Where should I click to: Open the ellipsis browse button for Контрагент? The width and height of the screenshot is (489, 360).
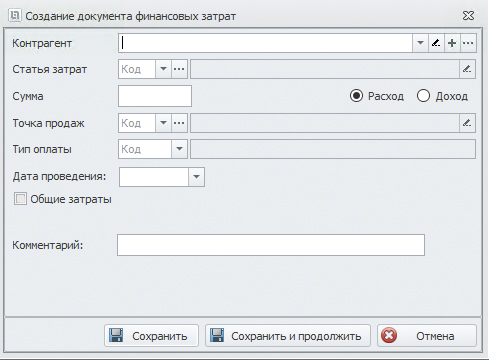[468, 43]
